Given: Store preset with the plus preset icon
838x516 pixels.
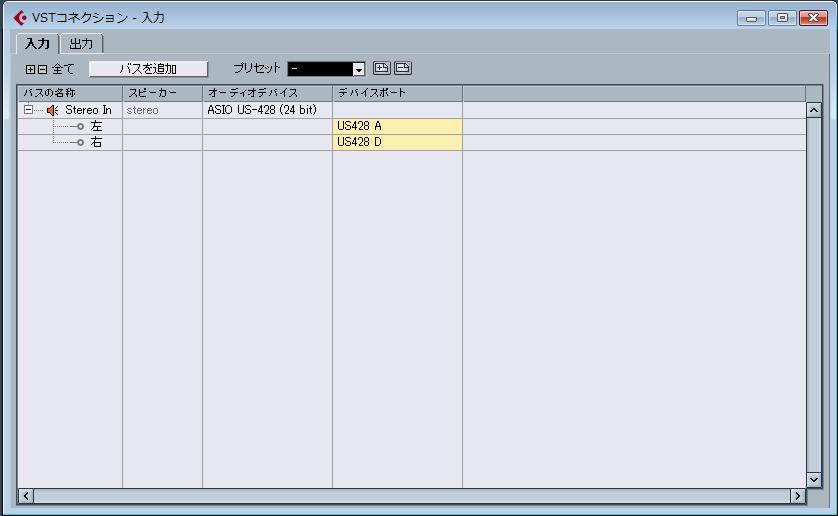Looking at the screenshot, I should click(x=381, y=68).
